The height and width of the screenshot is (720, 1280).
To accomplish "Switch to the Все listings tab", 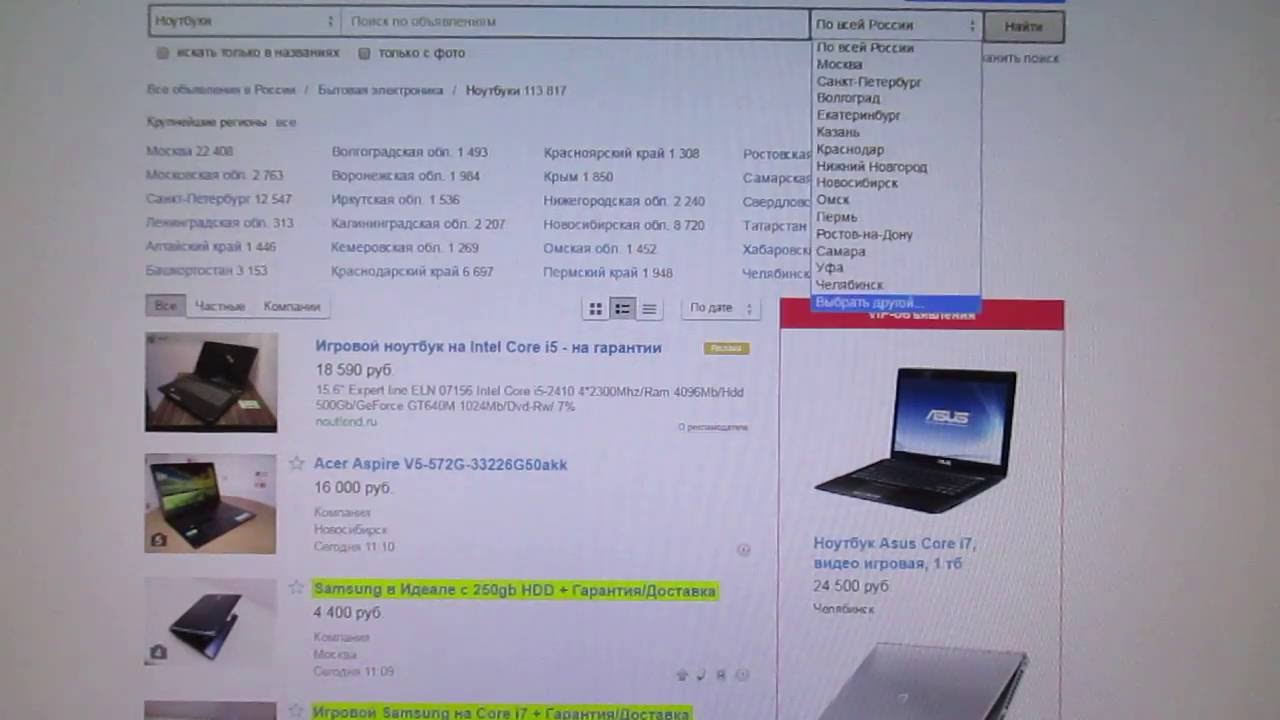I will point(165,306).
